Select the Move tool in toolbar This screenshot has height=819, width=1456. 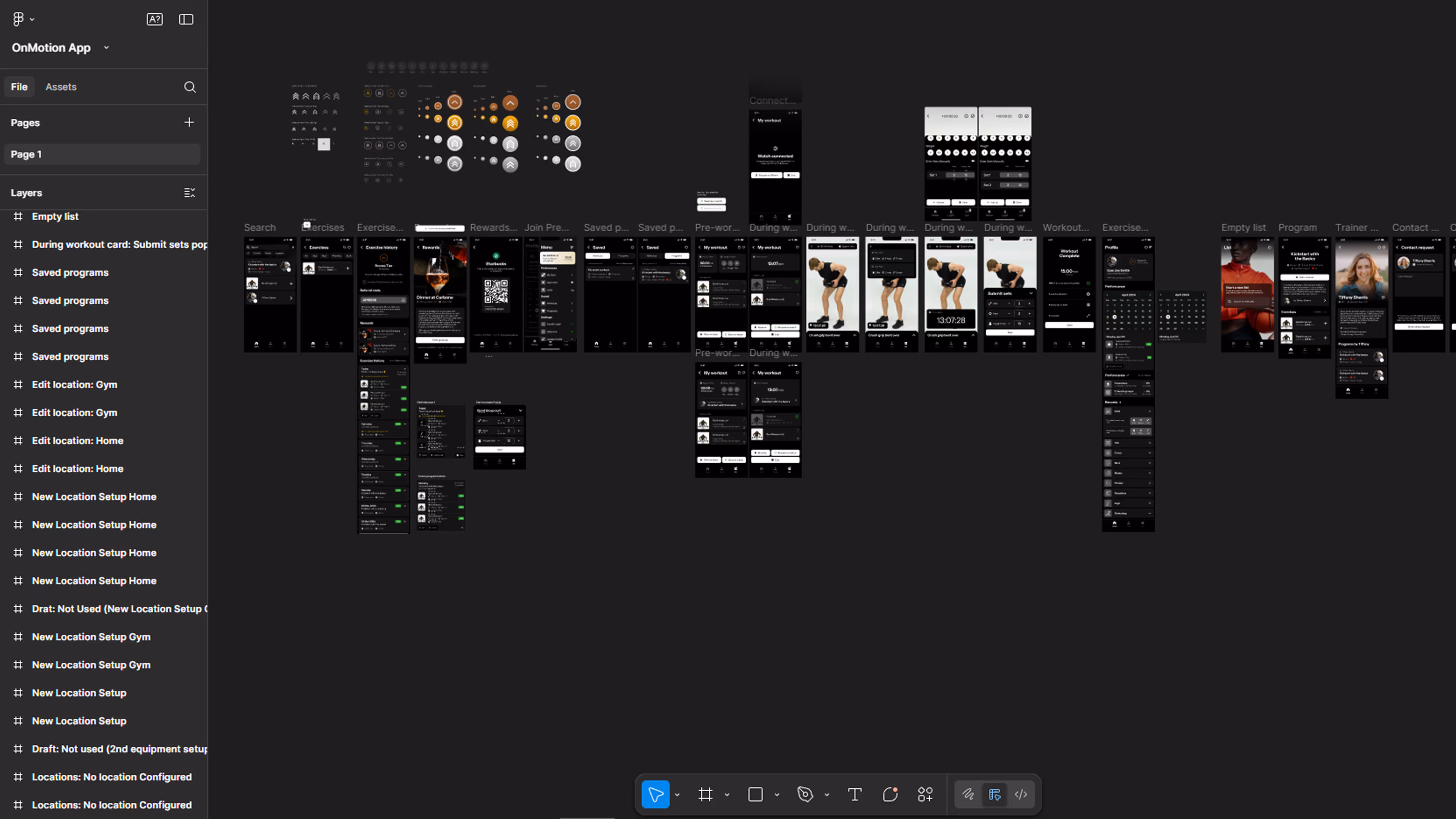655,794
